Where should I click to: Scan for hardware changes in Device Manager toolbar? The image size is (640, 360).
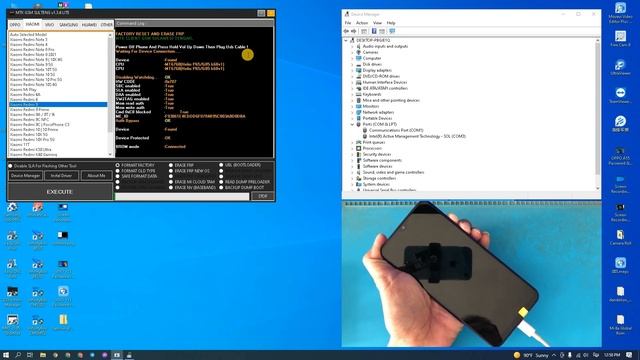point(392,31)
